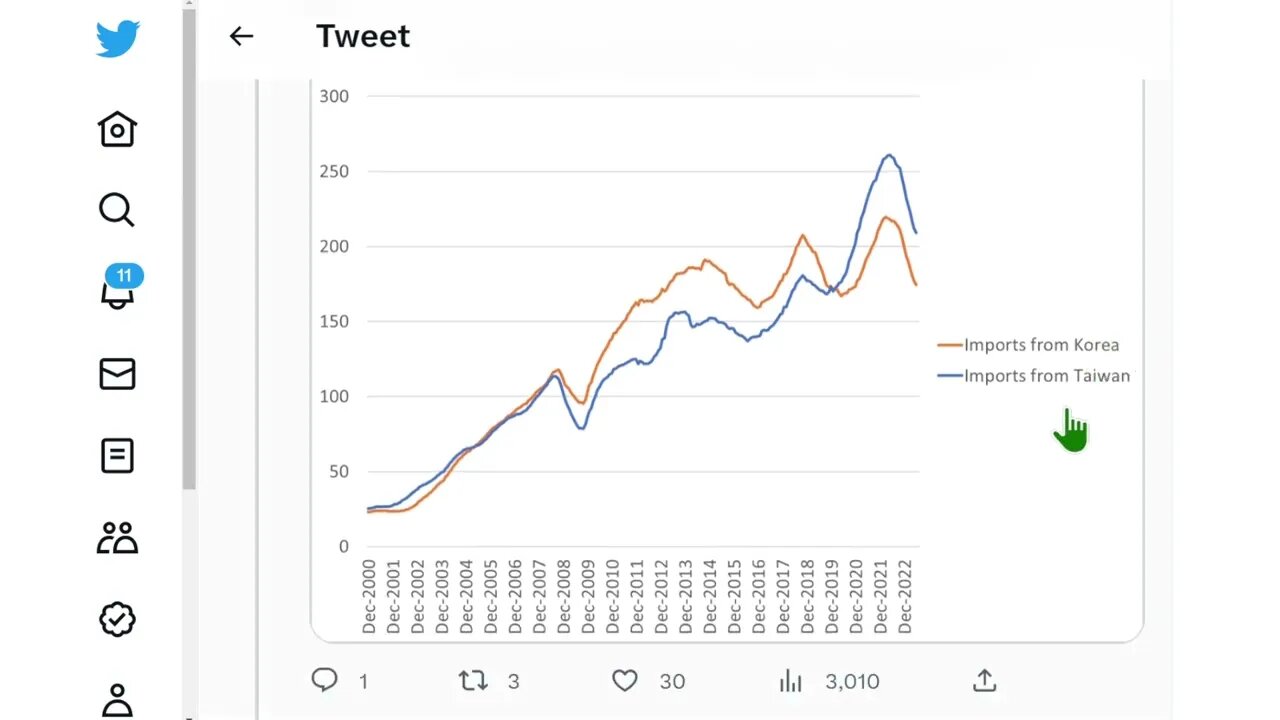Screen dimensions: 1280x720
Task: View tweet analytics bar chart icon
Action: pyautogui.click(x=791, y=681)
